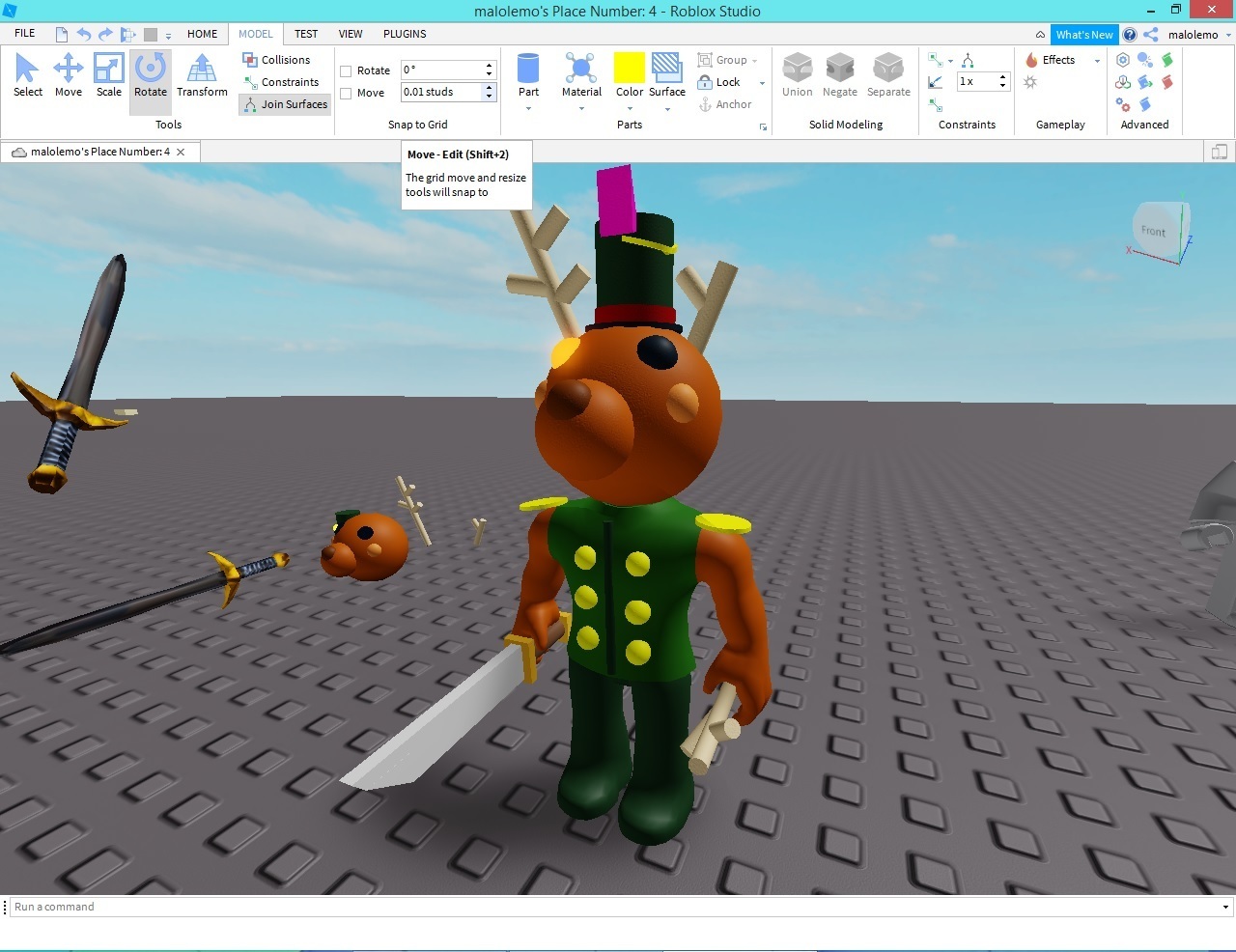The image size is (1236, 952).
Task: Enable Move snap checkbox
Action: click(346, 94)
